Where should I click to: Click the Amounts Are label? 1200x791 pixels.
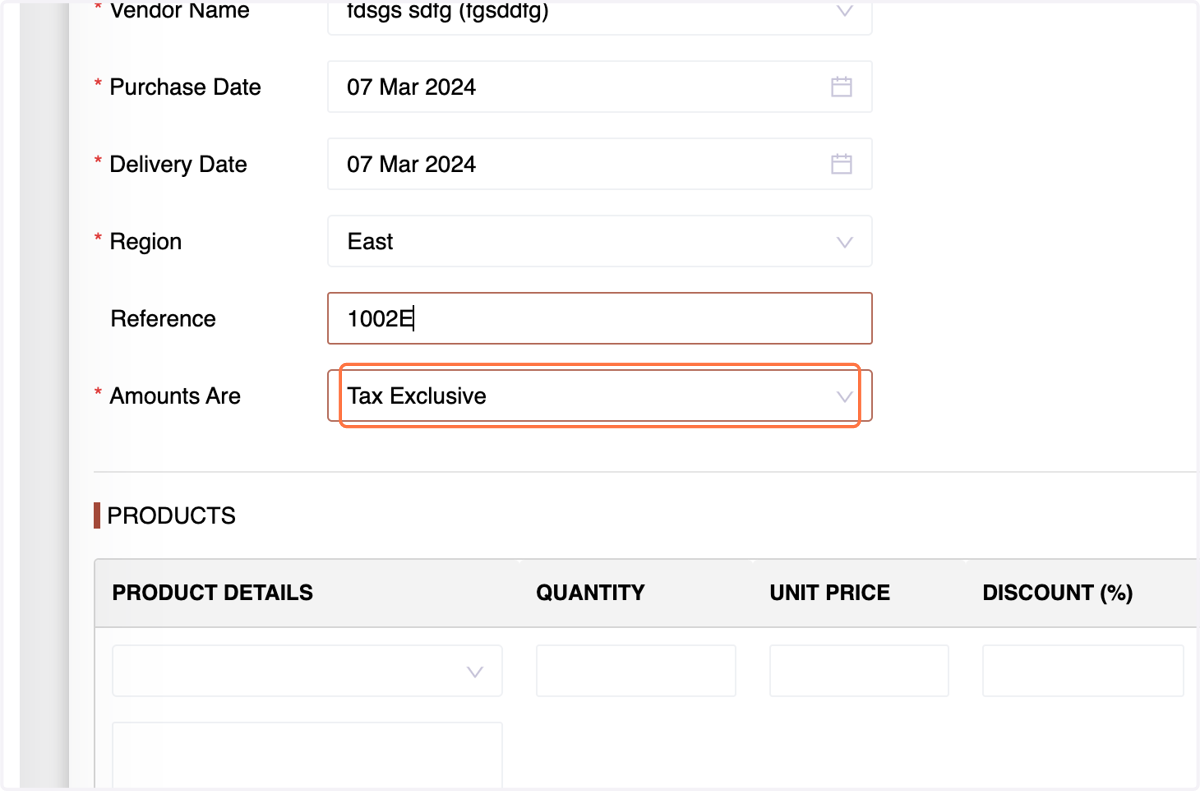tap(175, 396)
